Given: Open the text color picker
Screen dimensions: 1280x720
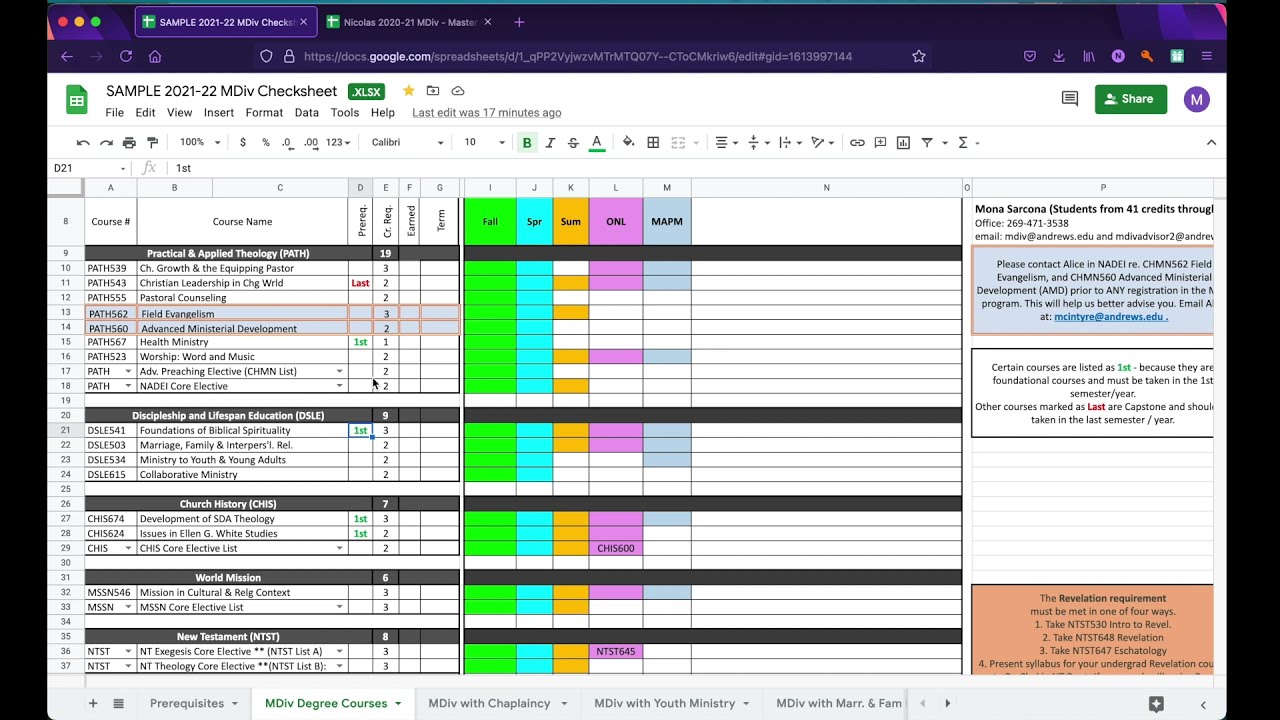Looking at the screenshot, I should point(597,143).
